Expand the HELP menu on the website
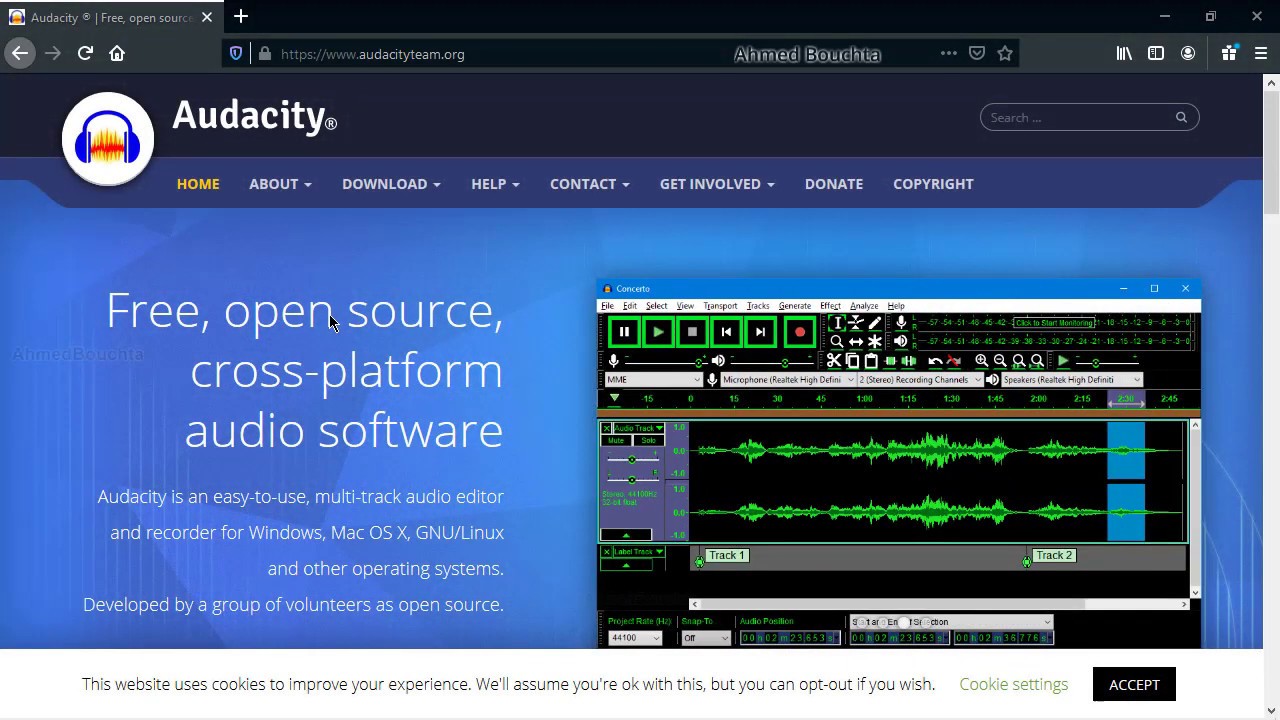The image size is (1280, 720). (495, 184)
